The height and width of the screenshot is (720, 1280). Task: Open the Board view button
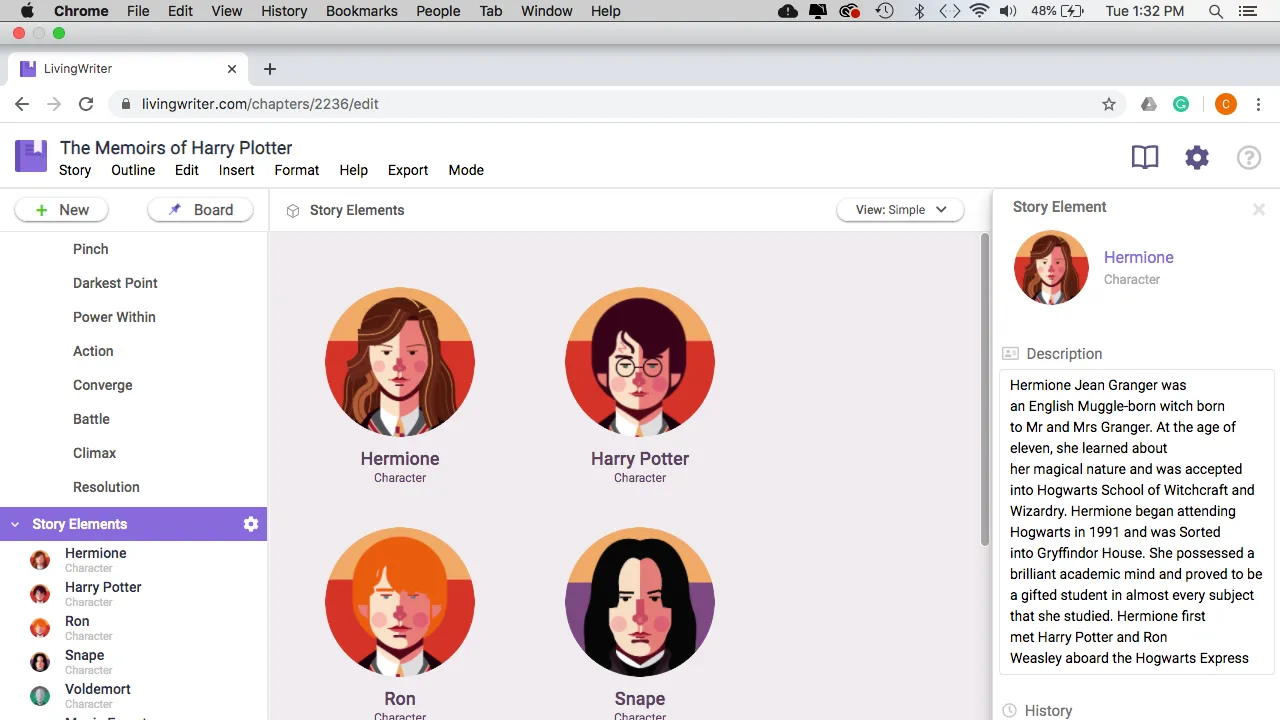click(200, 210)
